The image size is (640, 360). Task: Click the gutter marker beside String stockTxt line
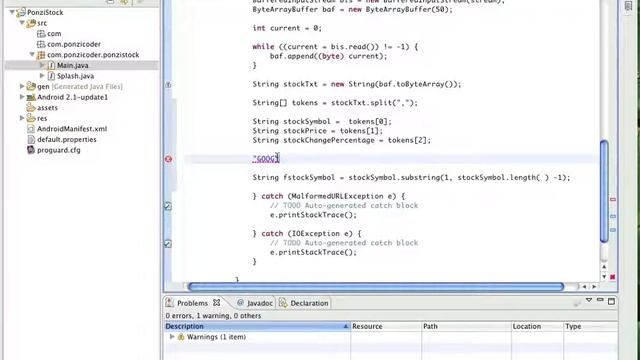[x=168, y=85]
